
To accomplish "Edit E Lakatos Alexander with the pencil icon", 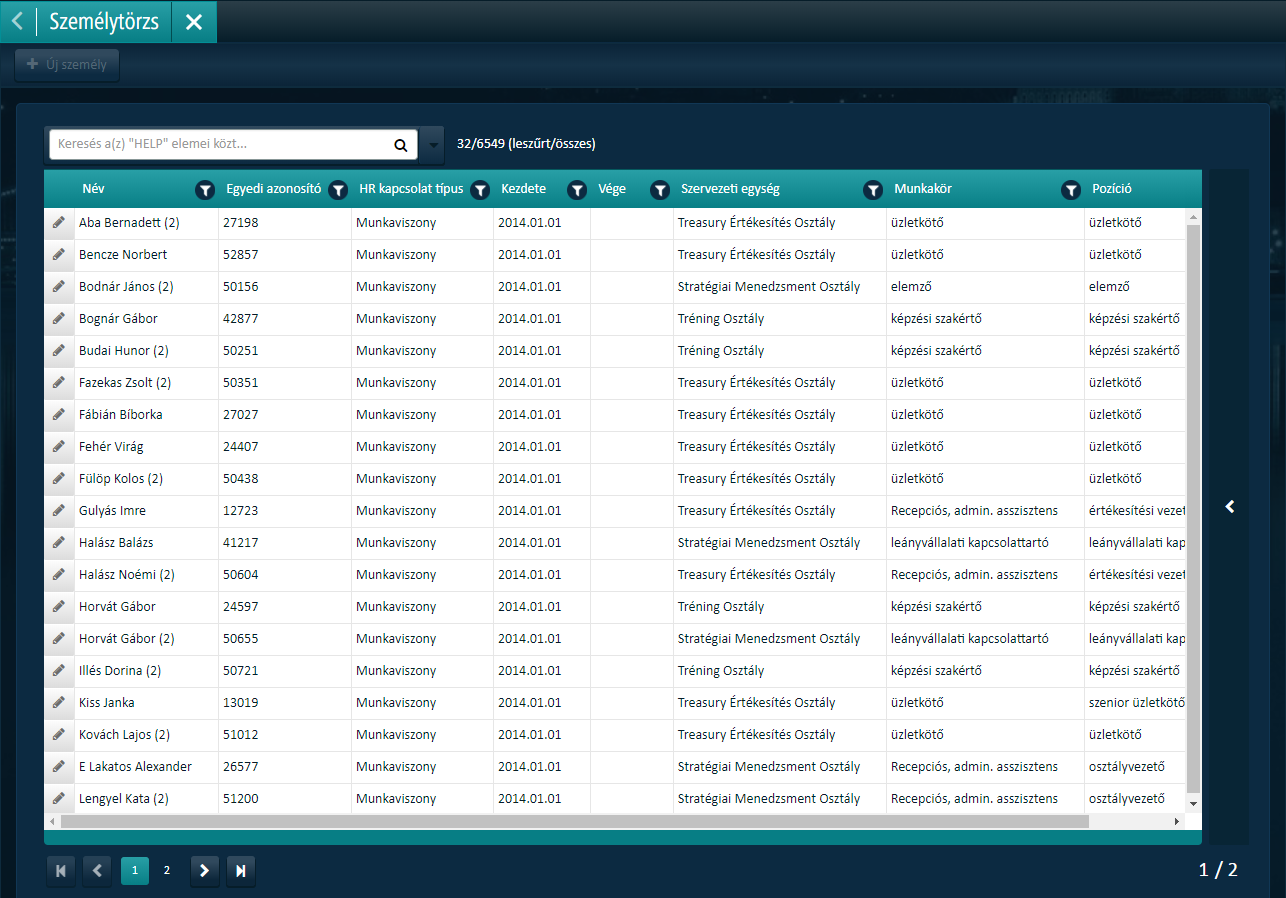I will pyautogui.click(x=59, y=766).
